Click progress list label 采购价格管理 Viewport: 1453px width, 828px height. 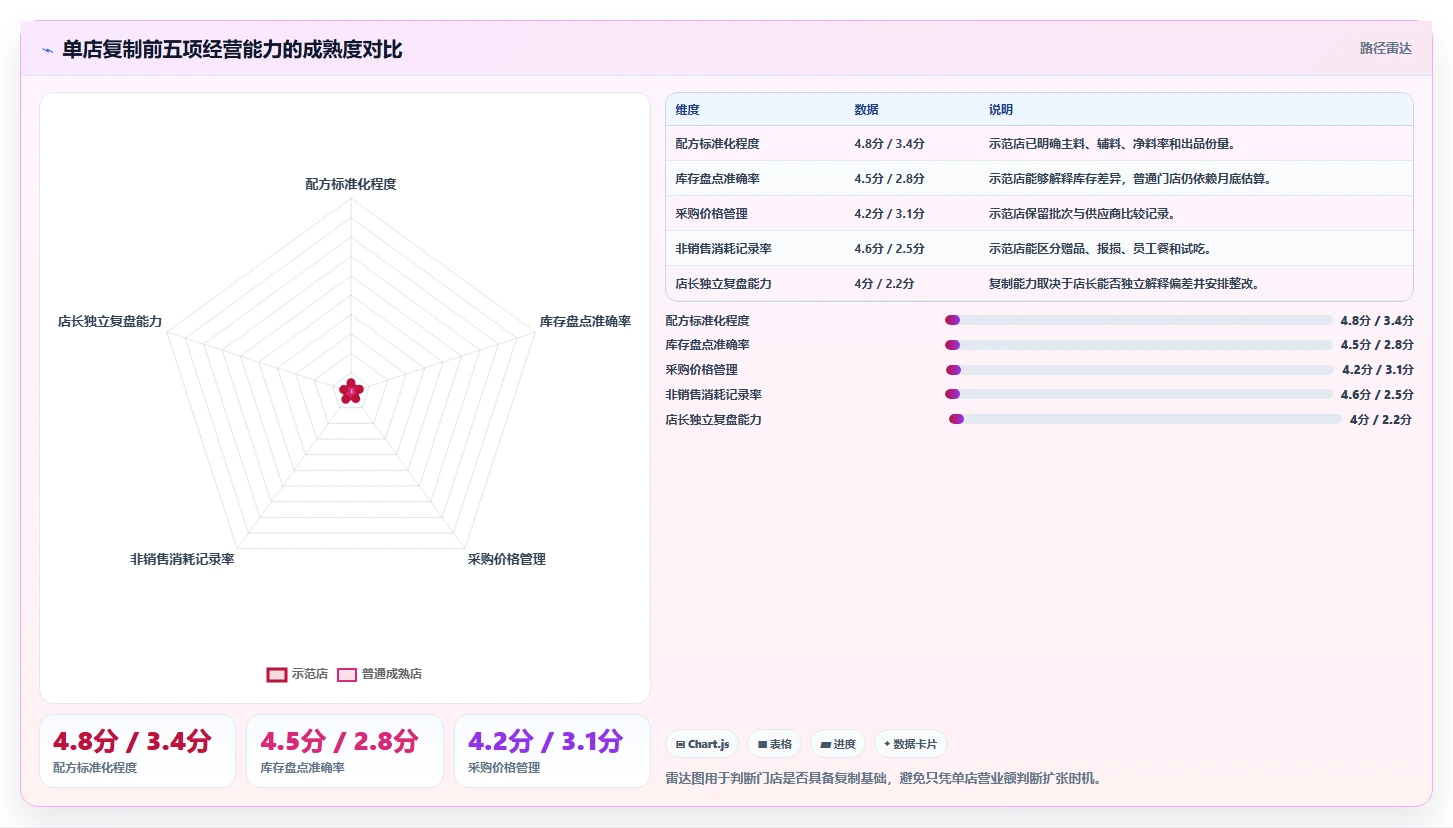(x=701, y=370)
